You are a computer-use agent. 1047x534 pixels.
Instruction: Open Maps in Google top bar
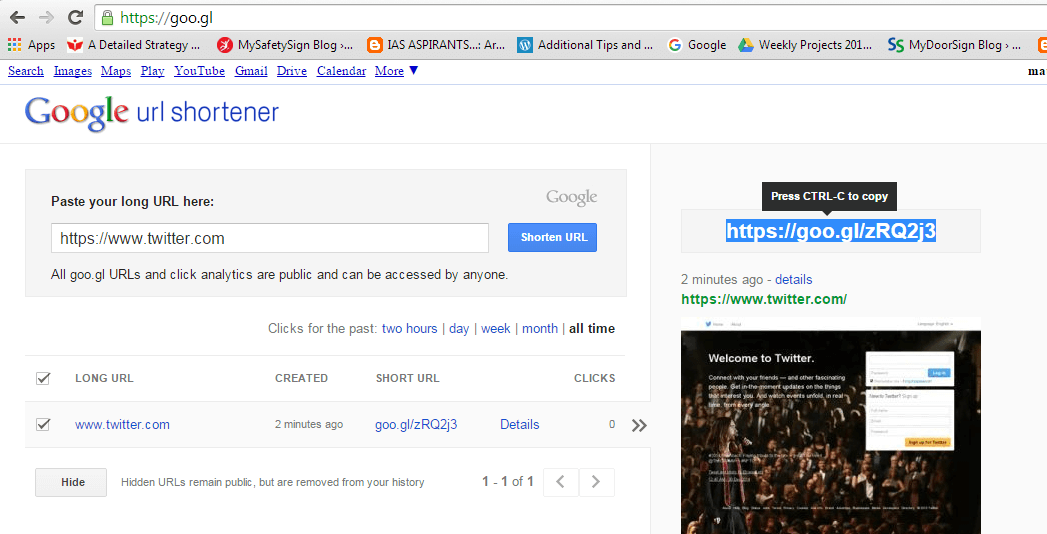[x=116, y=71]
